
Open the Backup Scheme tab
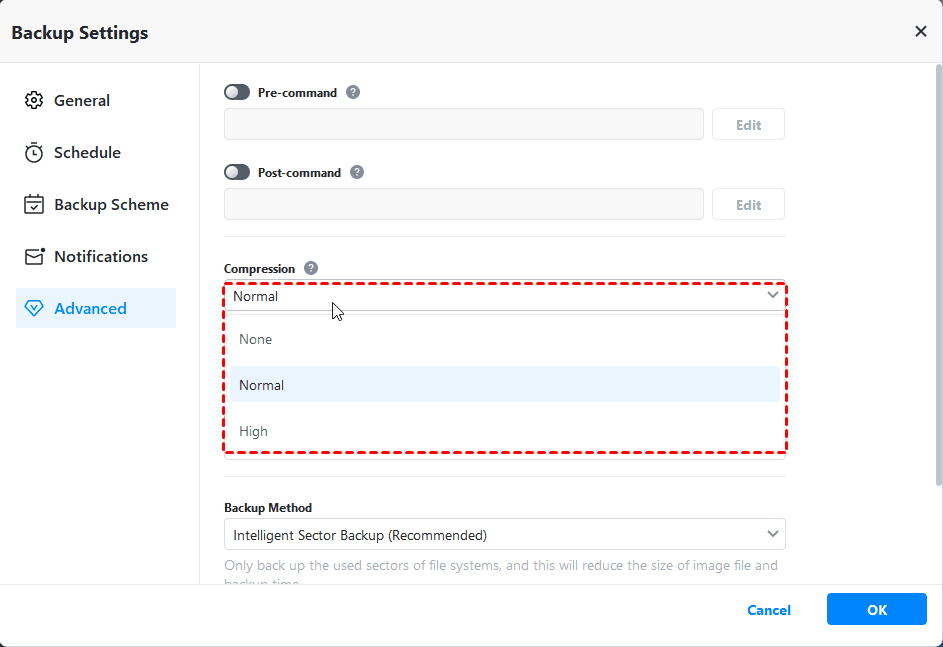(x=111, y=205)
